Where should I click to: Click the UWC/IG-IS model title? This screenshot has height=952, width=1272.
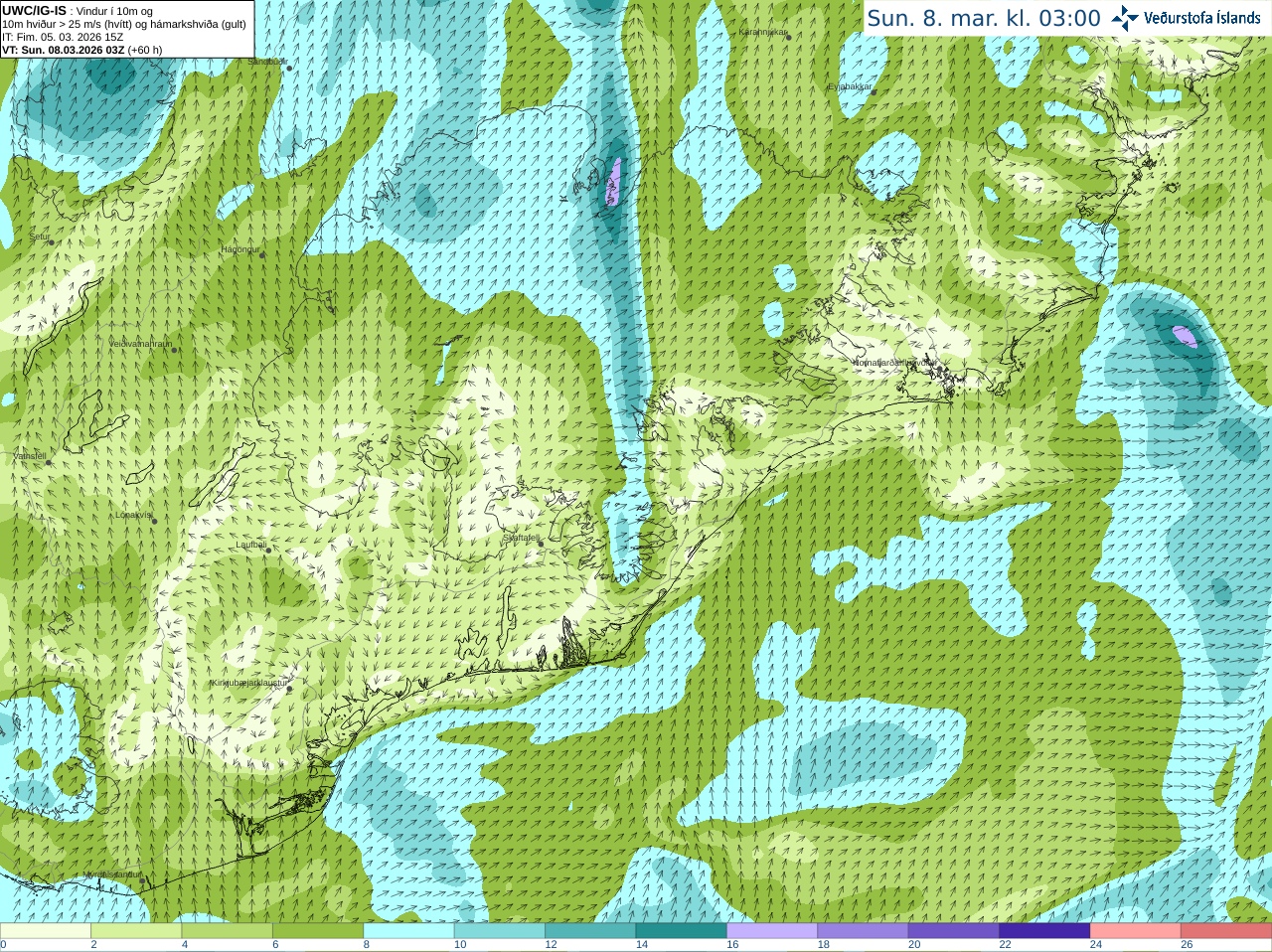click(34, 11)
